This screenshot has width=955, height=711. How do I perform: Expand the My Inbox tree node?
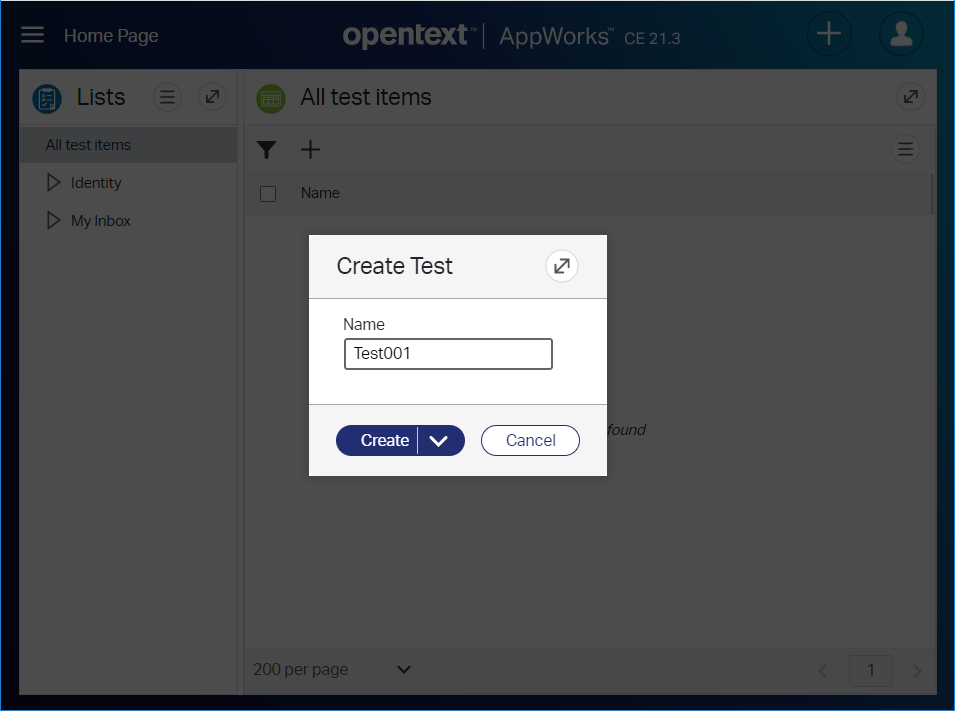tap(54, 221)
